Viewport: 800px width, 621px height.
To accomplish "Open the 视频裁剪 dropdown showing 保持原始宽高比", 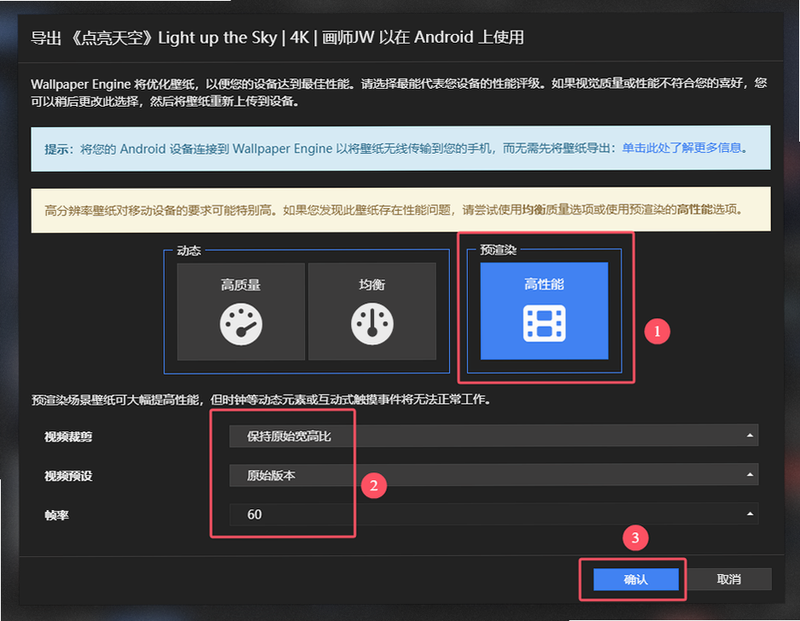I will point(493,436).
